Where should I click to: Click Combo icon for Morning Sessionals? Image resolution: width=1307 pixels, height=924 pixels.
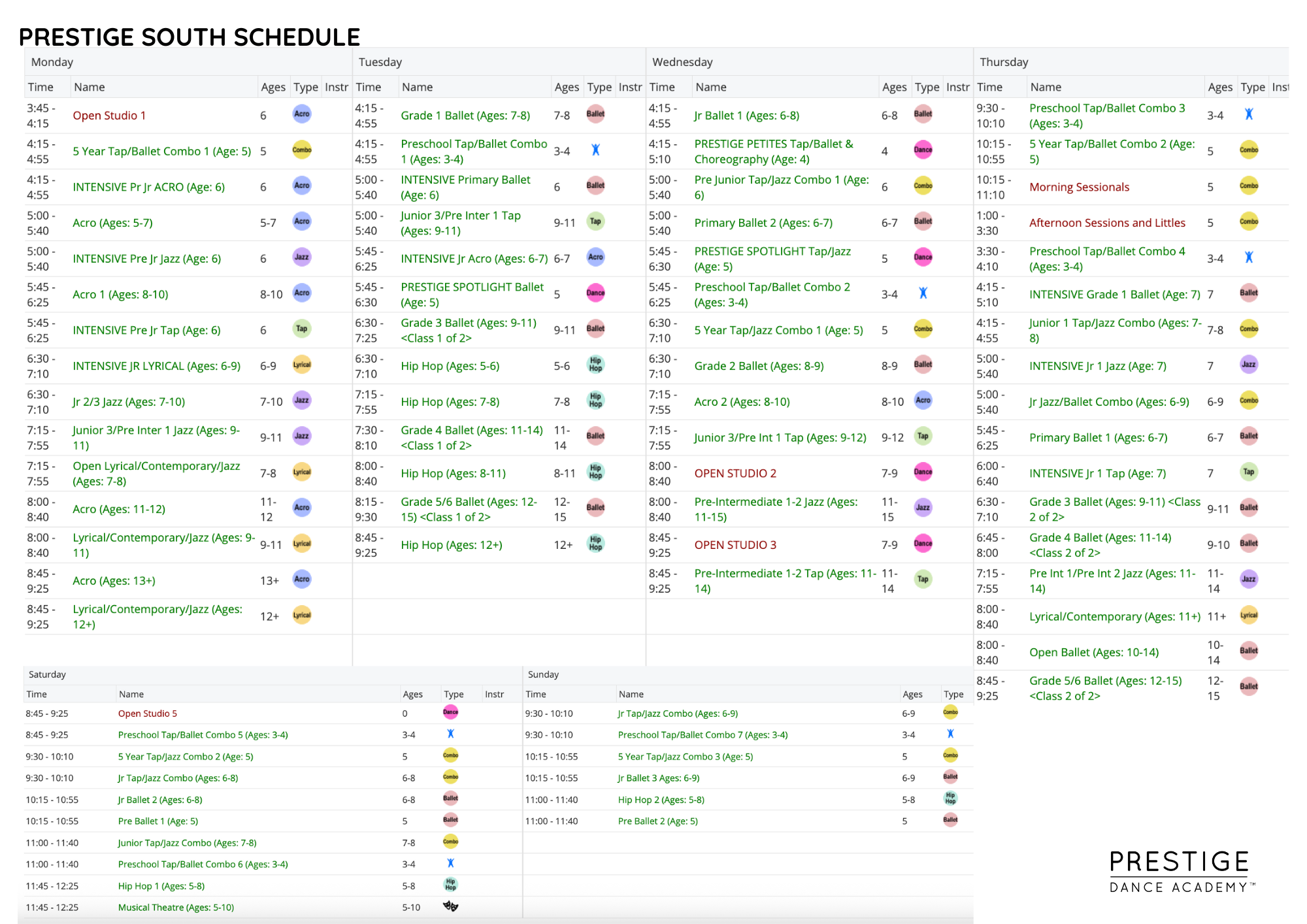1249,186
